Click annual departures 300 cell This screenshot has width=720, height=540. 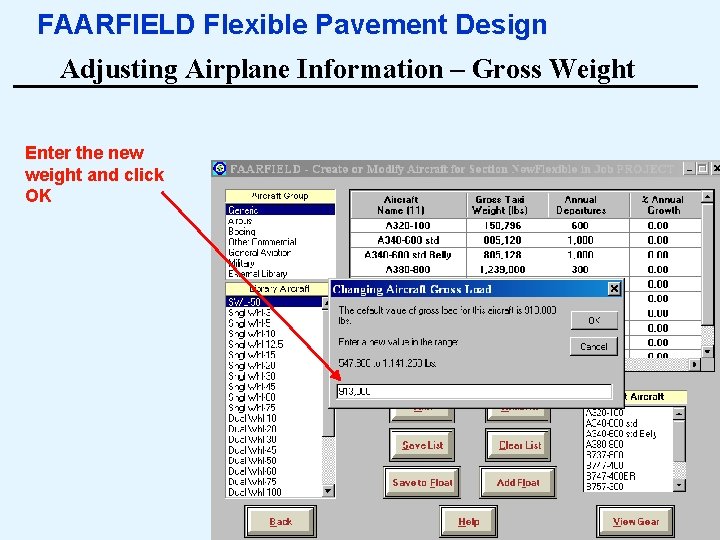pos(581,270)
